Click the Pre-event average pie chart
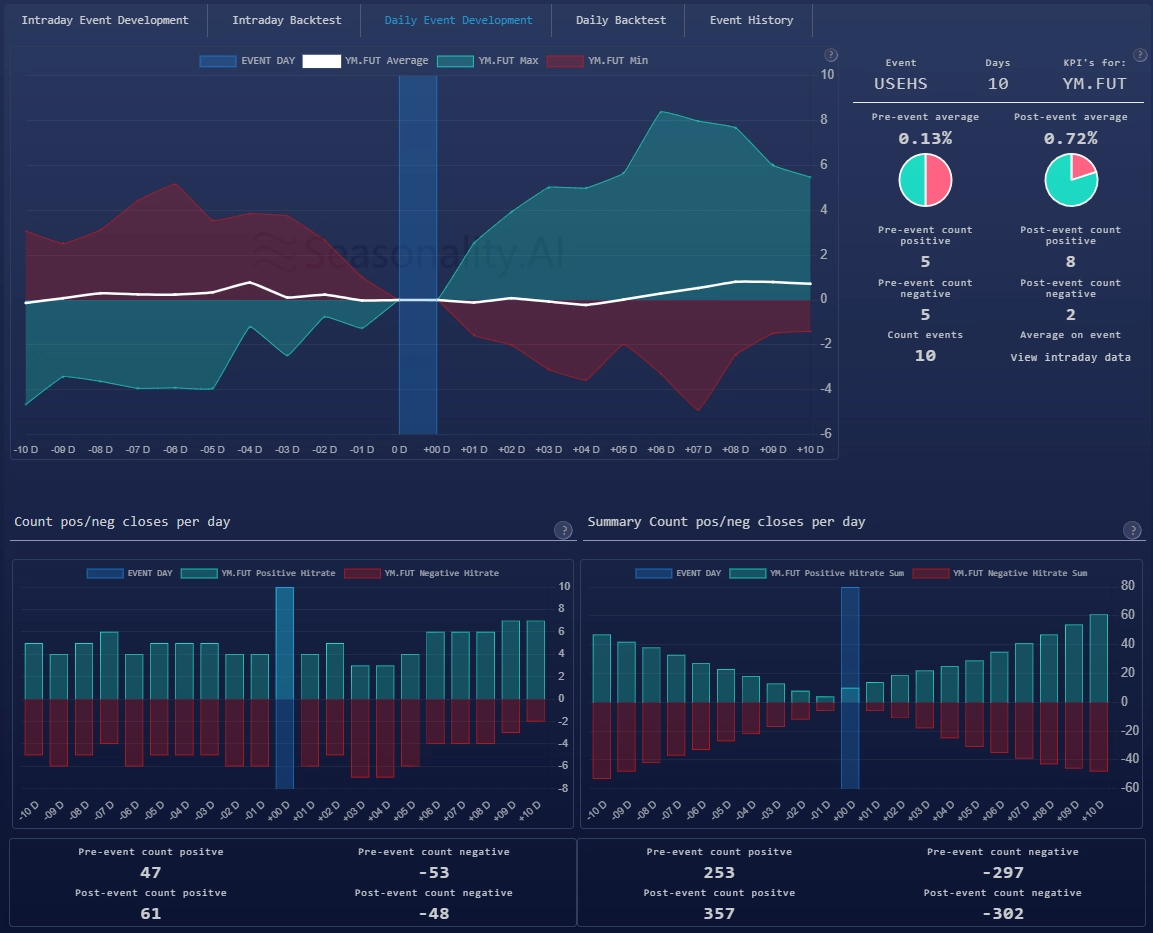 (x=925, y=181)
